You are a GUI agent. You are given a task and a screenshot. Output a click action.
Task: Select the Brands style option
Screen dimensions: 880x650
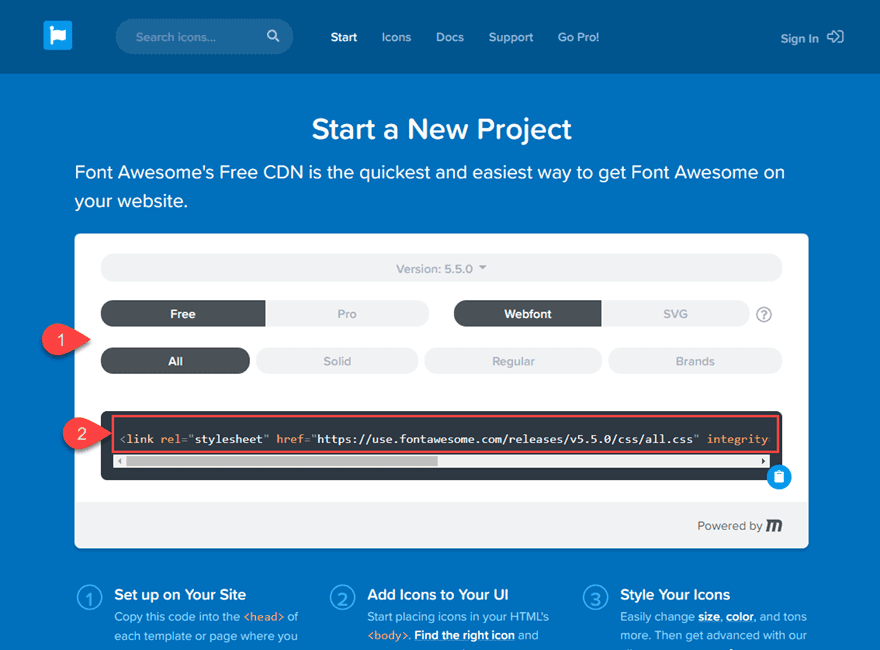tap(695, 361)
